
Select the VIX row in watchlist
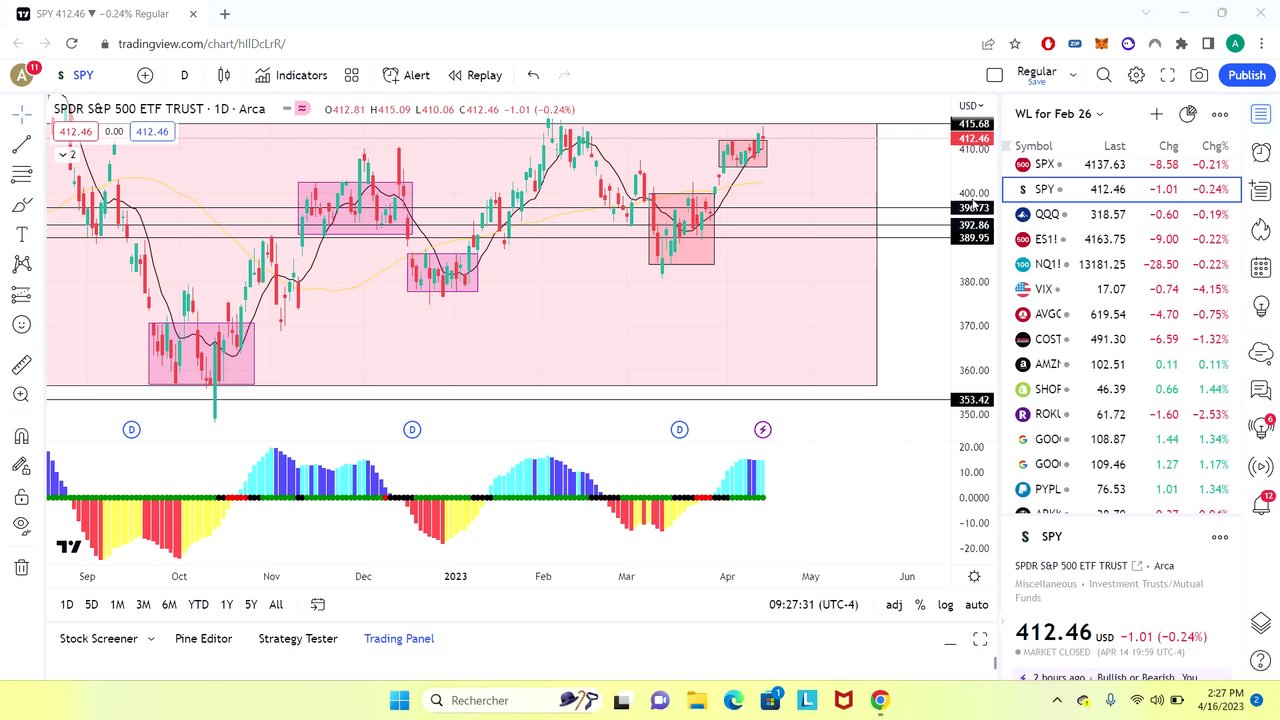[x=1122, y=289]
